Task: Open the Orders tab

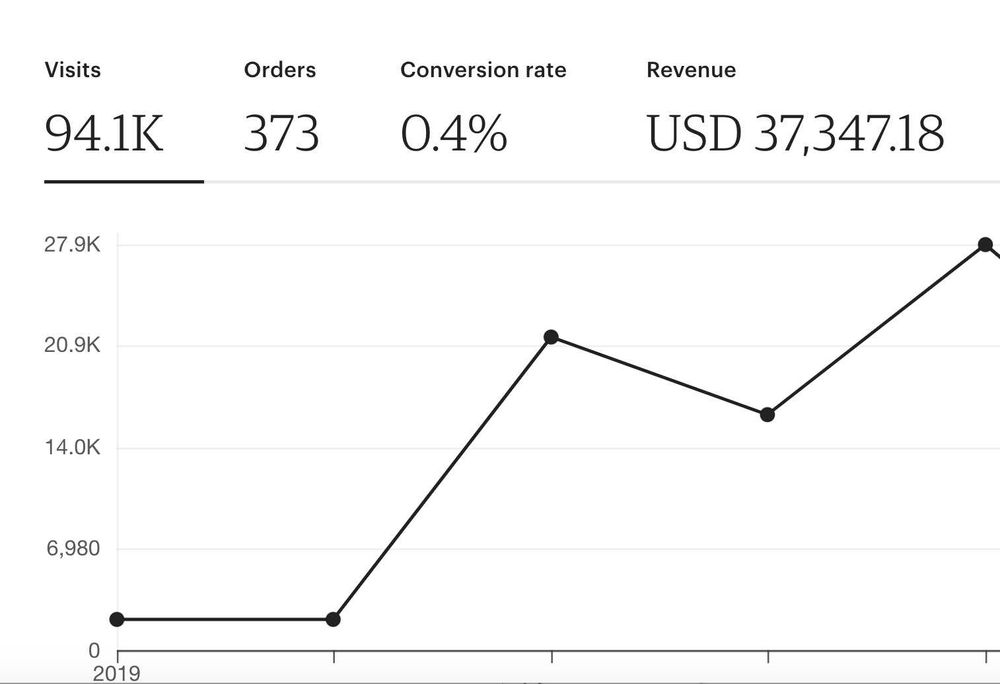Action: click(279, 70)
